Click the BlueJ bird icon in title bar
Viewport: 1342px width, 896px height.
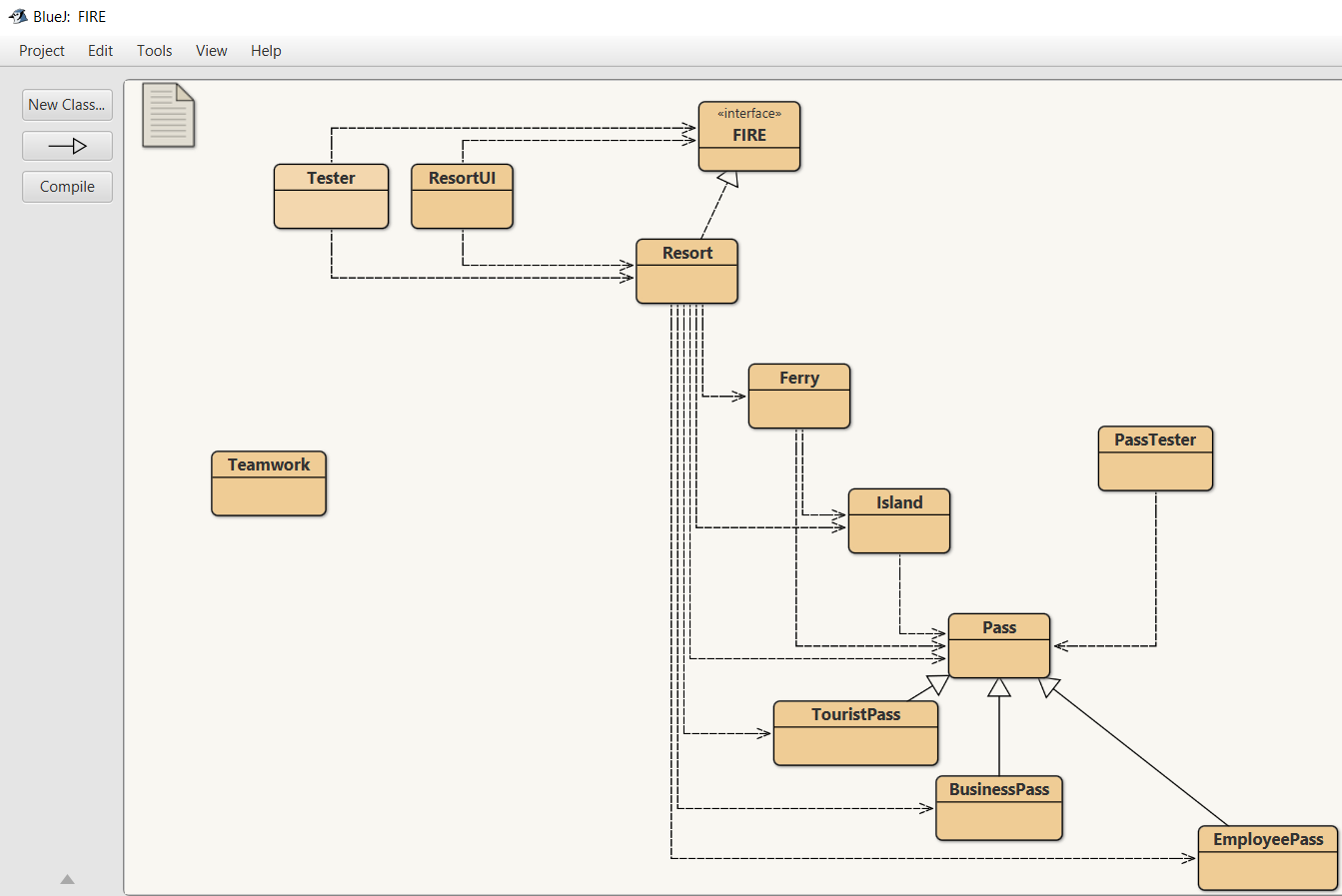click(17, 16)
